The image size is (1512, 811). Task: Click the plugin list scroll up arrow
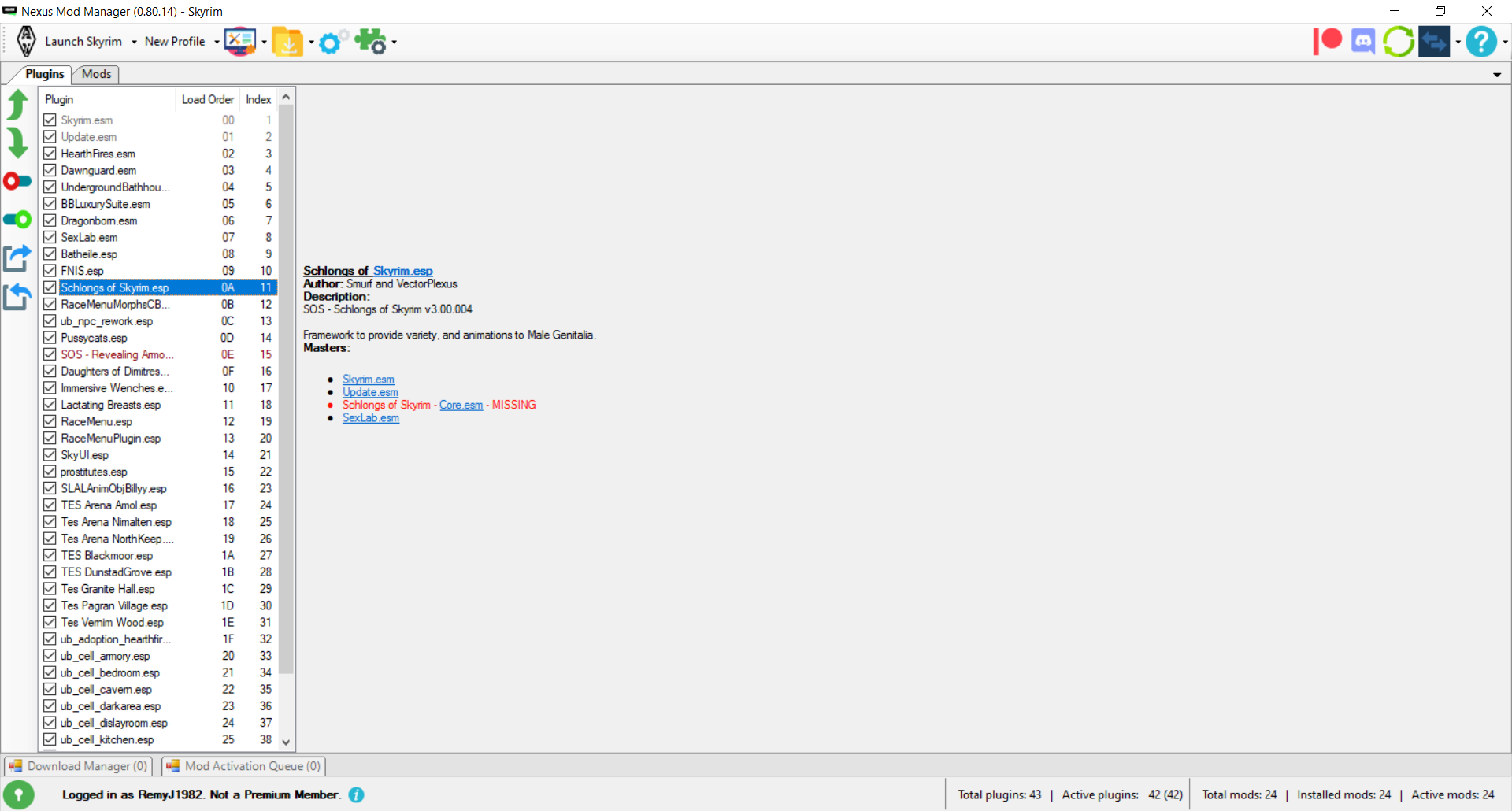point(286,97)
